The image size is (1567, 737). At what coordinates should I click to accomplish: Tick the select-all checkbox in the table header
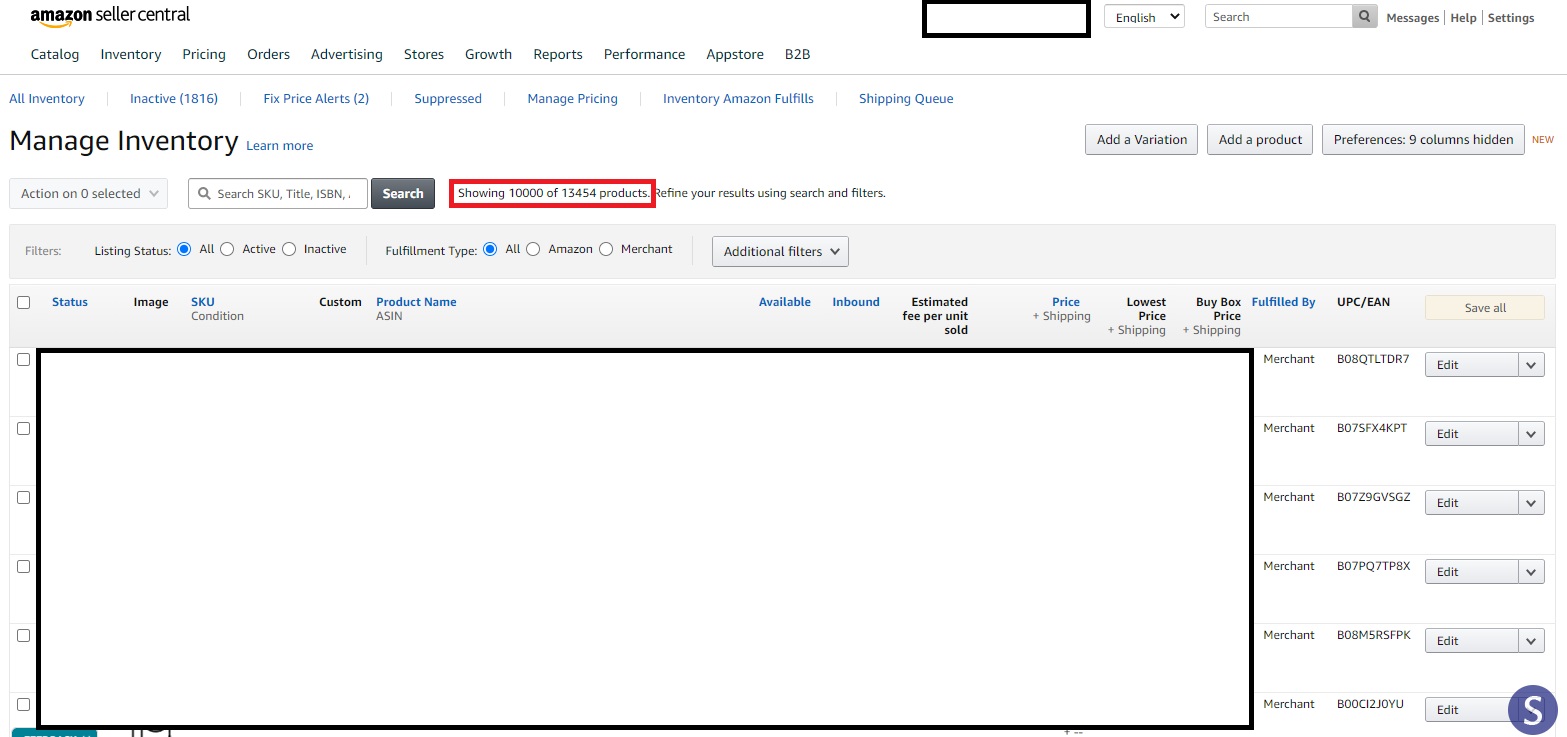pyautogui.click(x=24, y=303)
